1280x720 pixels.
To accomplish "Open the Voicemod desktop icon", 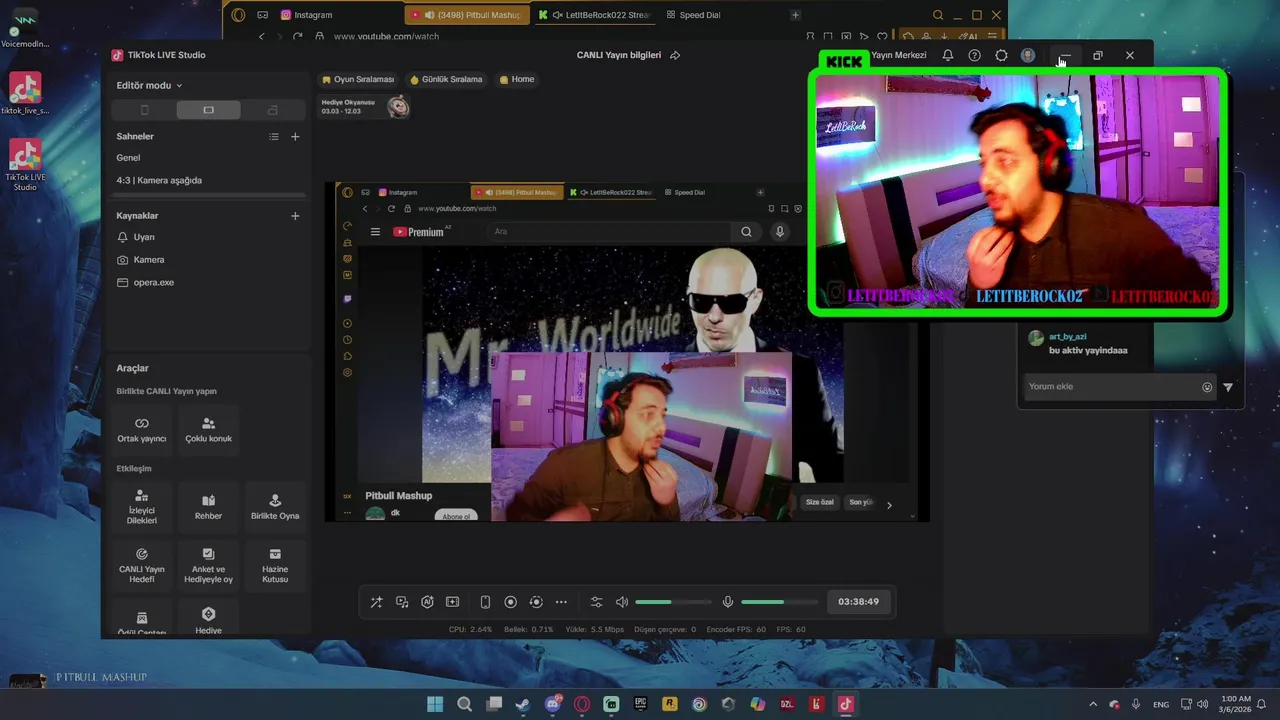I will (x=25, y=29).
